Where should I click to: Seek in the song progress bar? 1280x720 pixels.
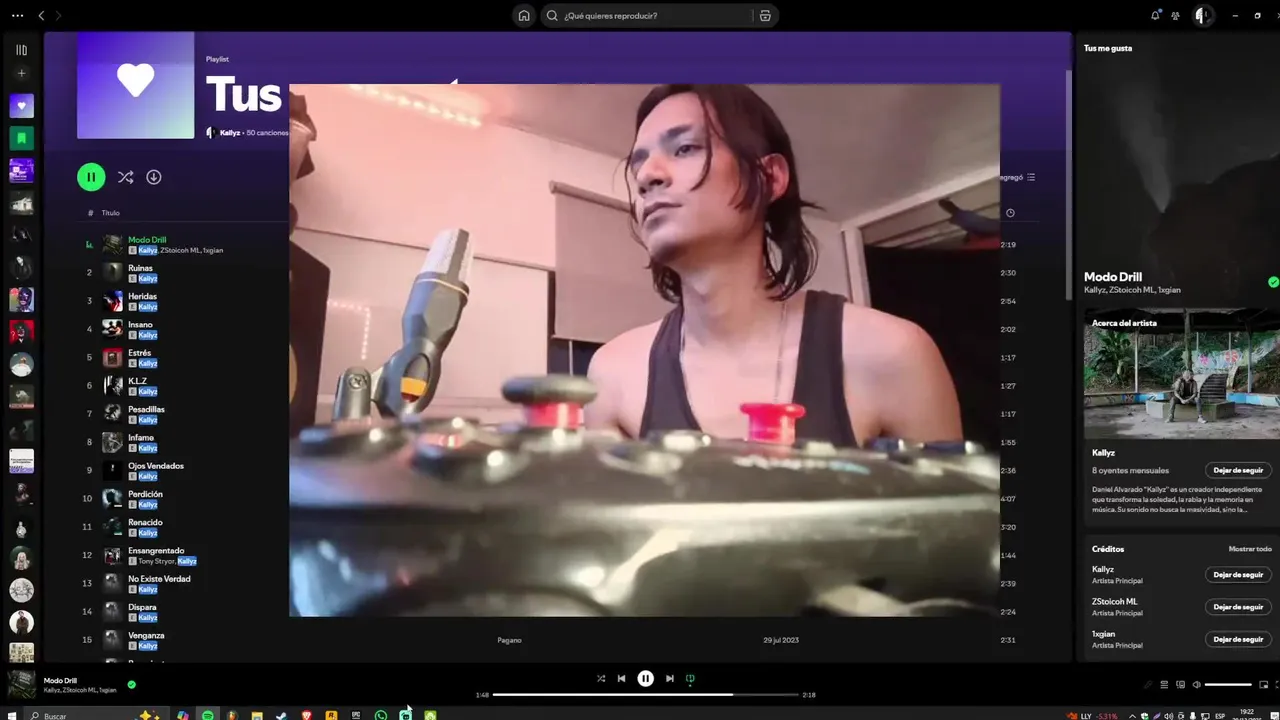[x=645, y=694]
